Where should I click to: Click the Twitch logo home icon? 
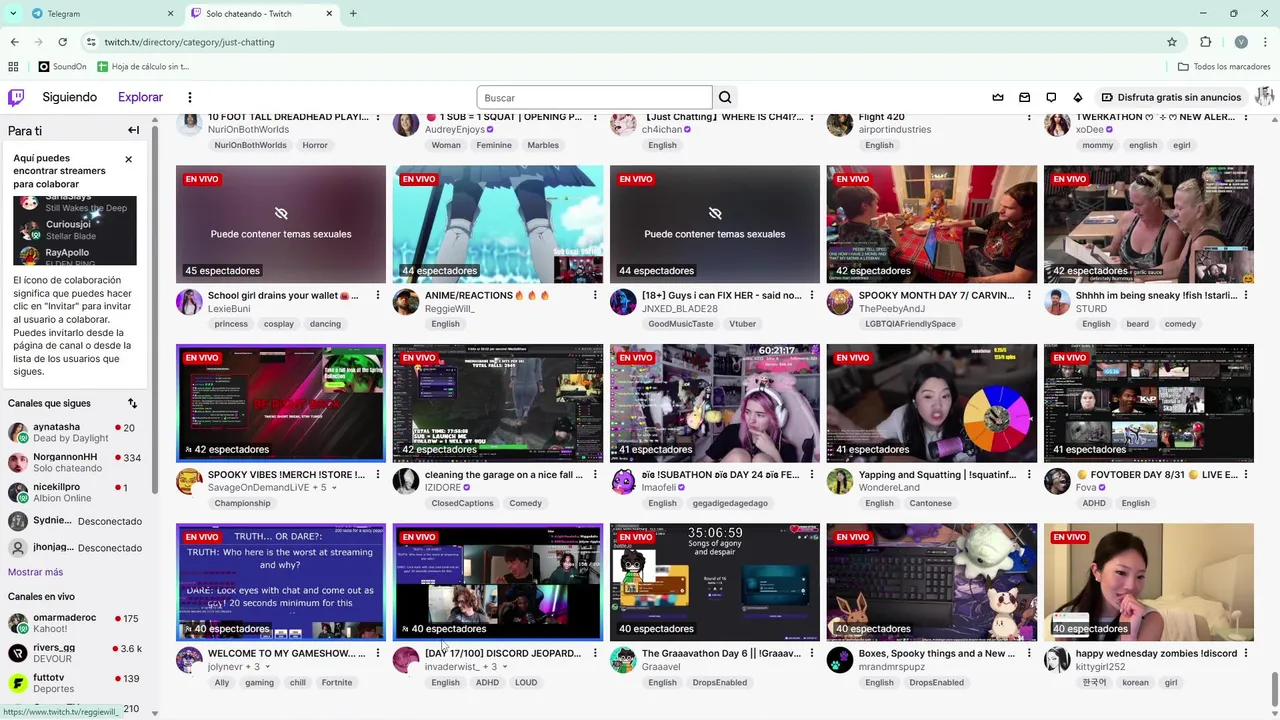tap(16, 97)
